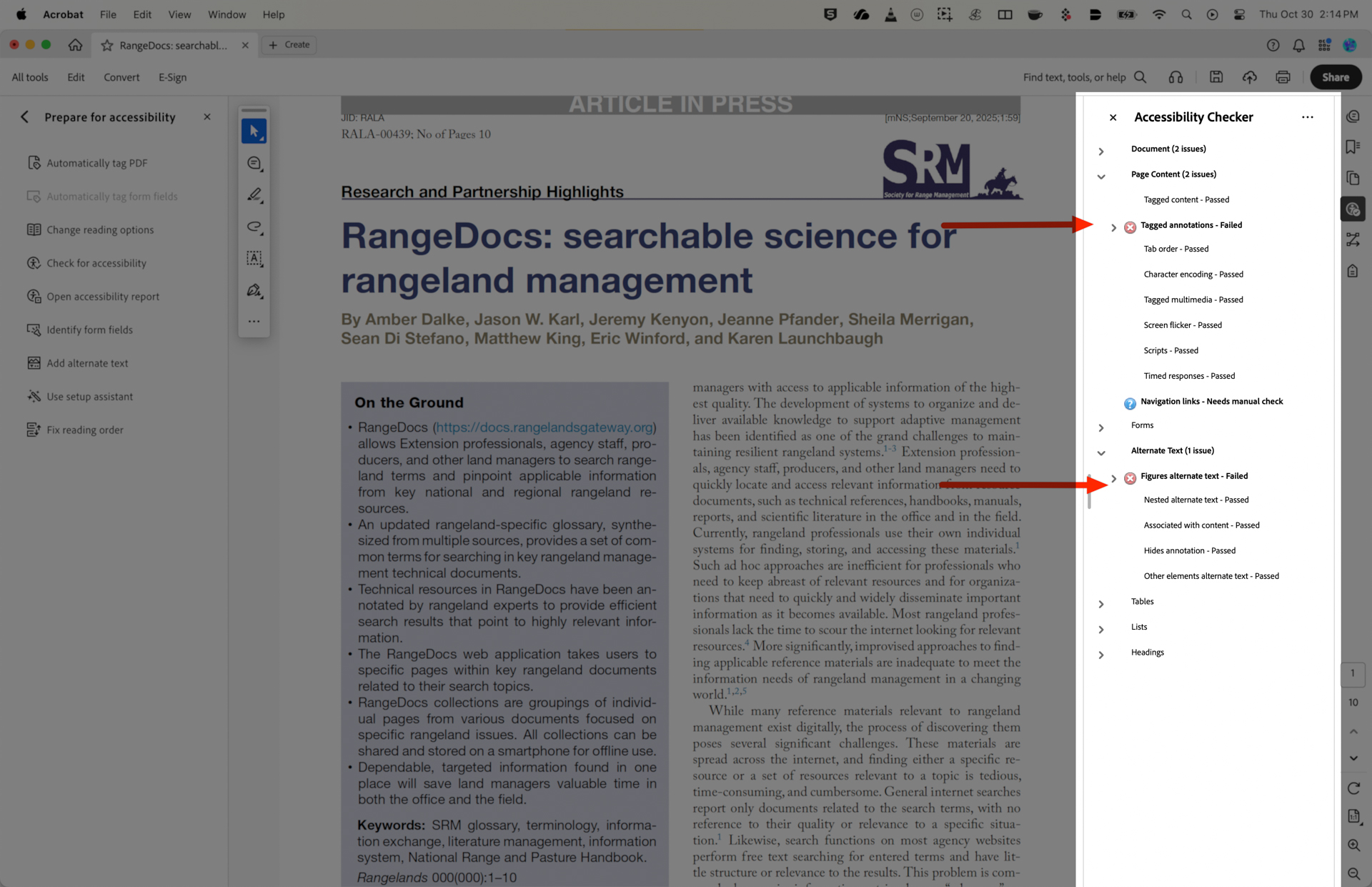Enable Automatically tag PDF
This screenshot has height=887, width=1372.
click(96, 162)
